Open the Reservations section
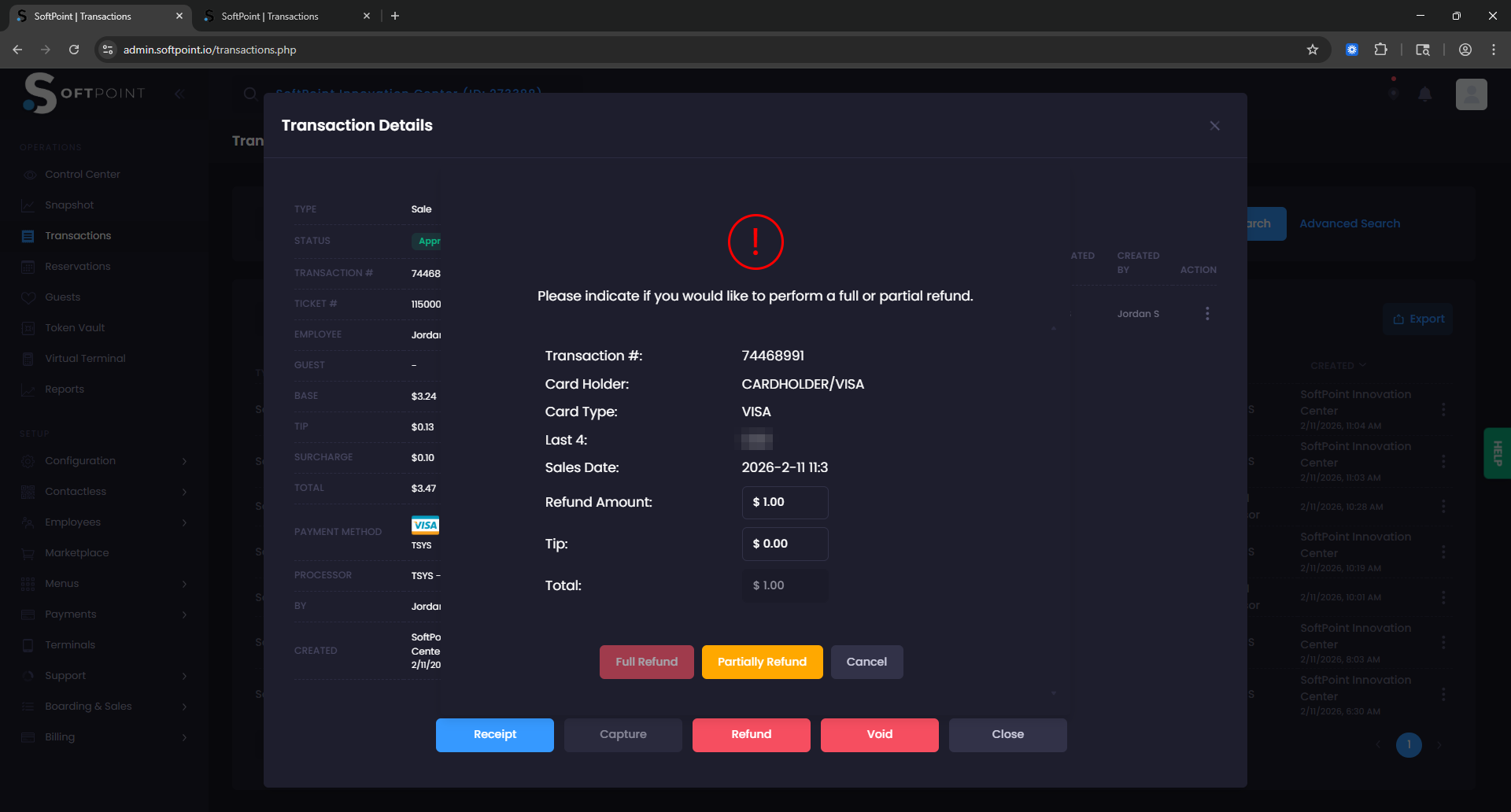 (76, 266)
